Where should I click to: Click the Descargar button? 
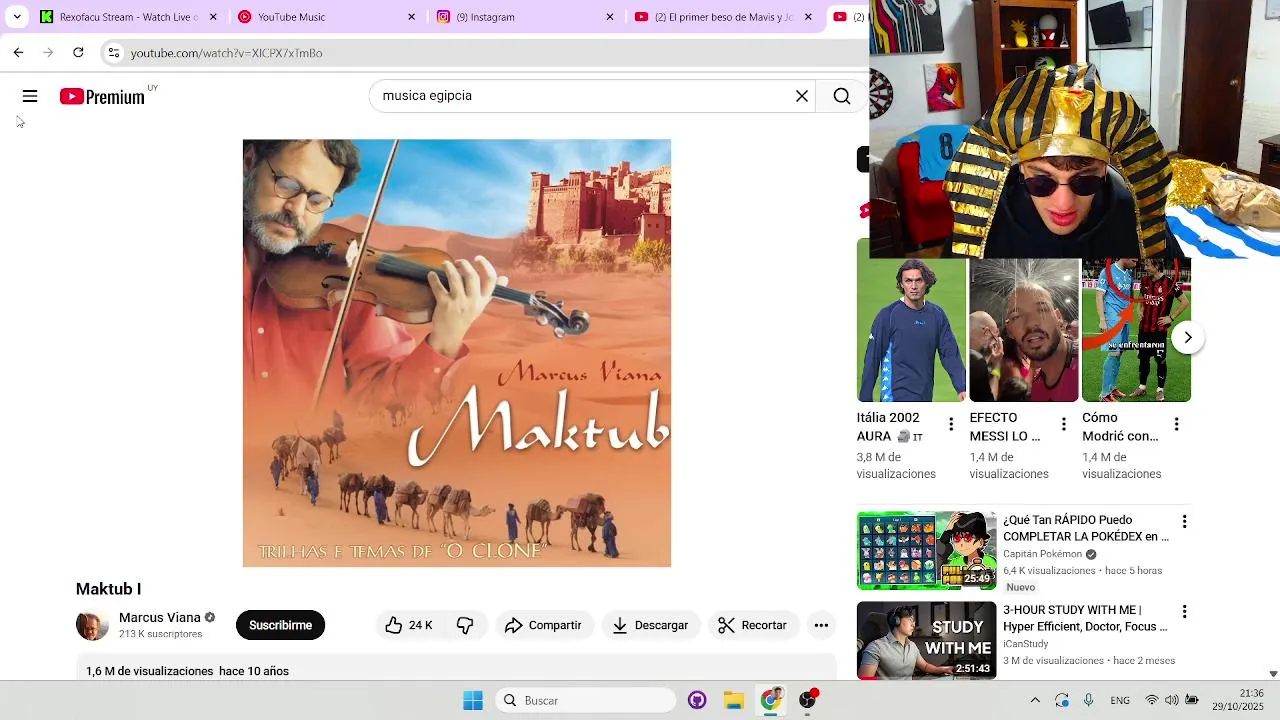pos(650,625)
